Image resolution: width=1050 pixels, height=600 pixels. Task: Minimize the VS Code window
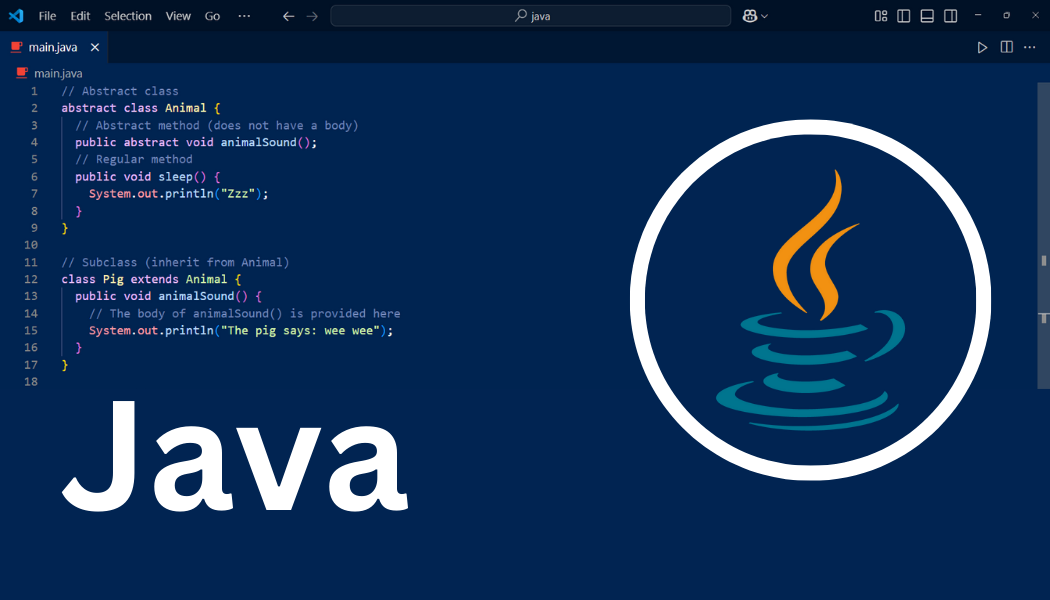click(x=978, y=15)
